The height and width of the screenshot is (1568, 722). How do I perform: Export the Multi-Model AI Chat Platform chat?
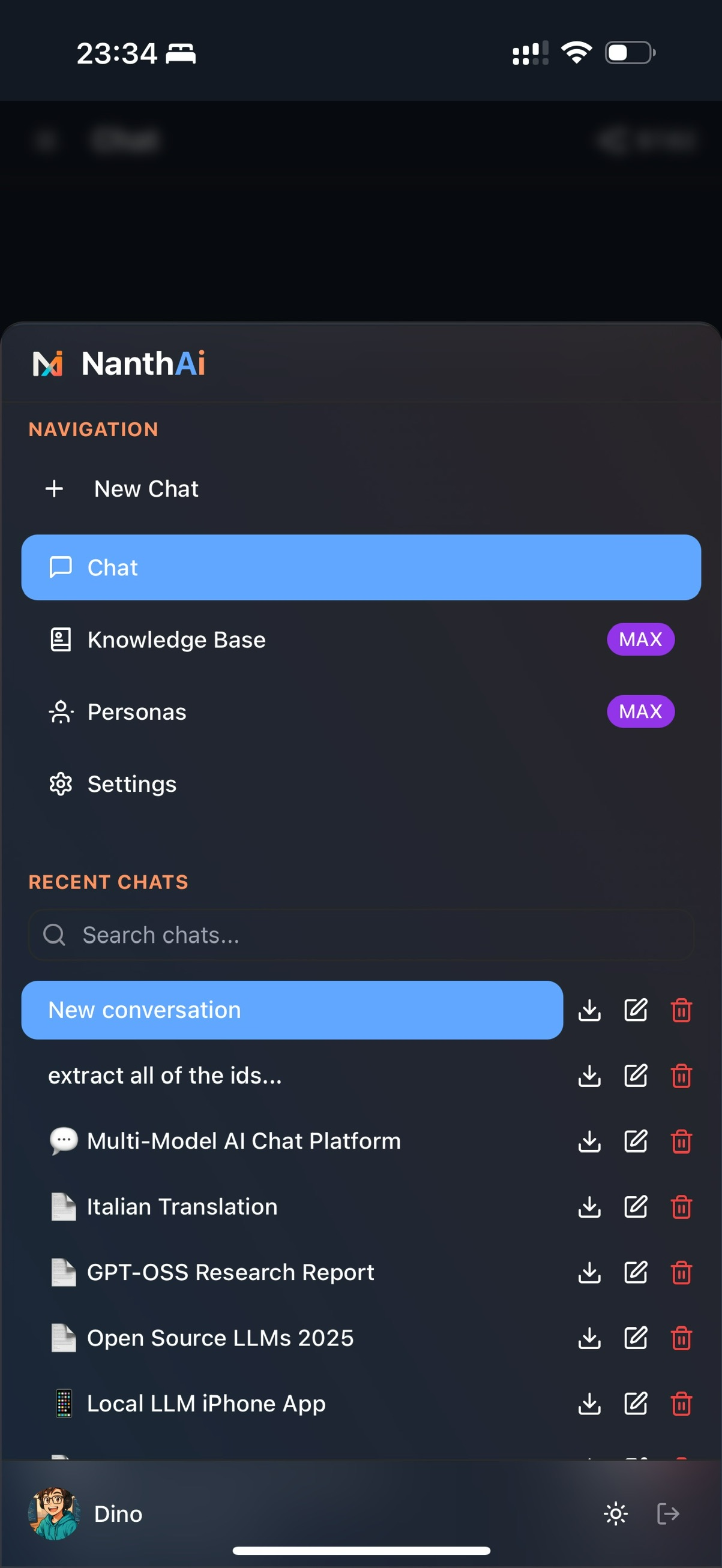coord(589,1141)
